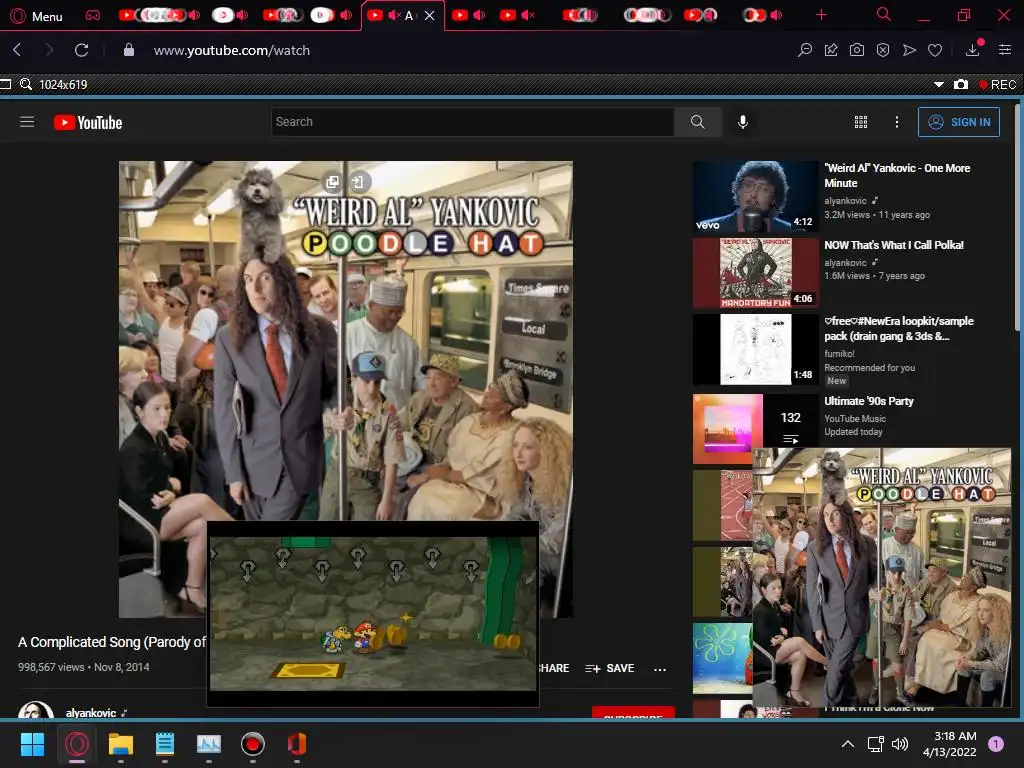Open GX Corner gamepad icon
This screenshot has height=768, width=1024.
click(x=93, y=15)
